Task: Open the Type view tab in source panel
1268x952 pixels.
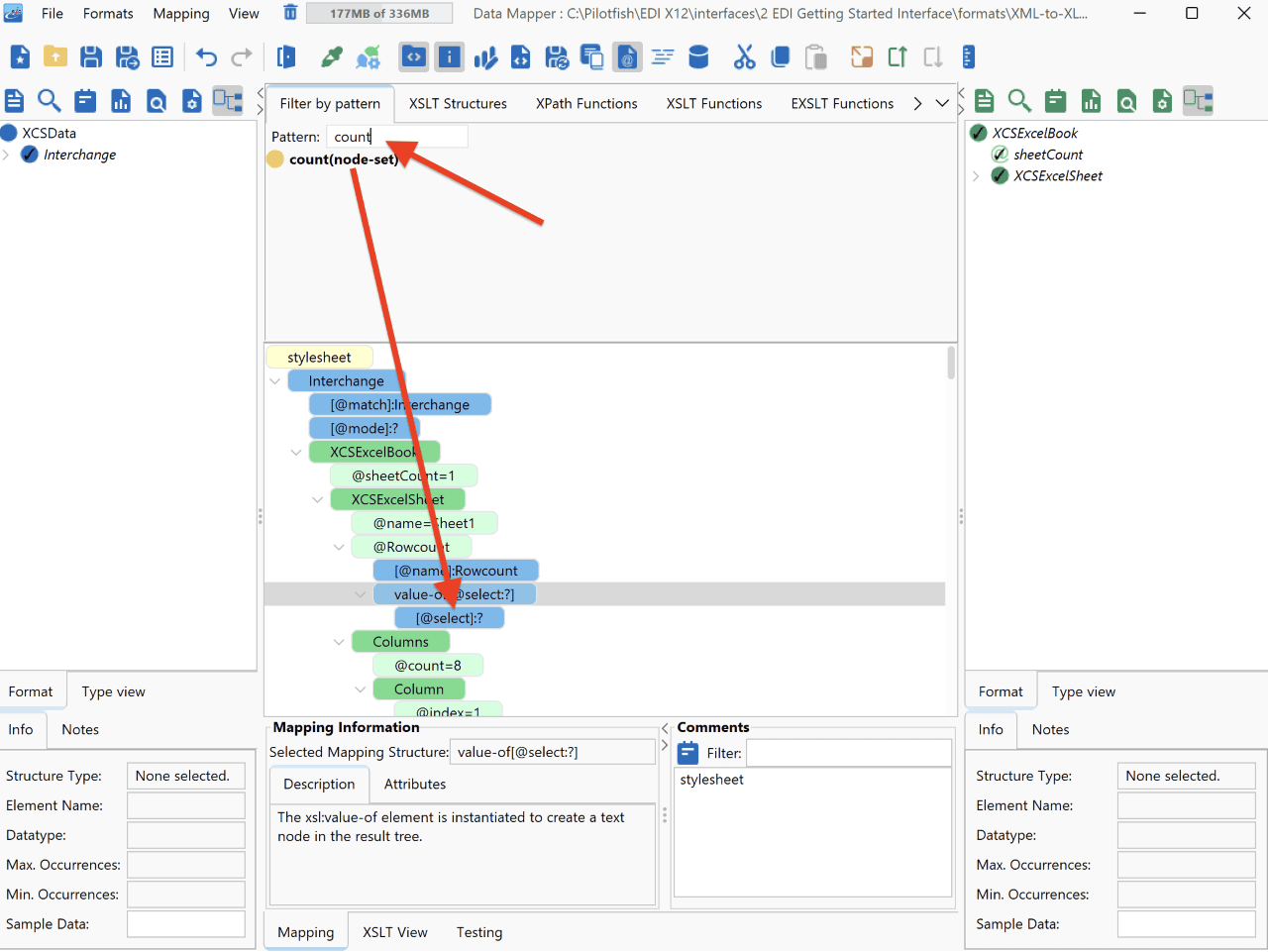Action: coord(114,691)
